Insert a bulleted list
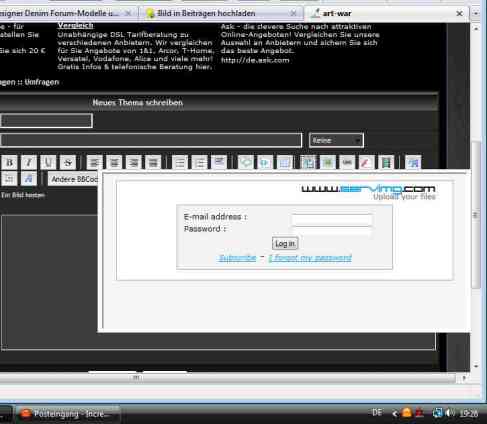 (x=180, y=162)
